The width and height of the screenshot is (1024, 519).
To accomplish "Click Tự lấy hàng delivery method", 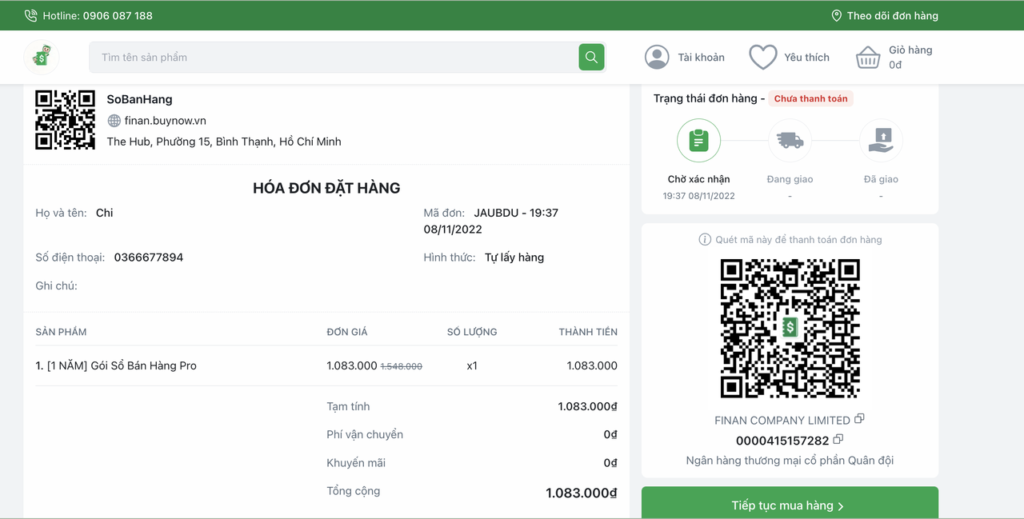I will click(x=514, y=257).
